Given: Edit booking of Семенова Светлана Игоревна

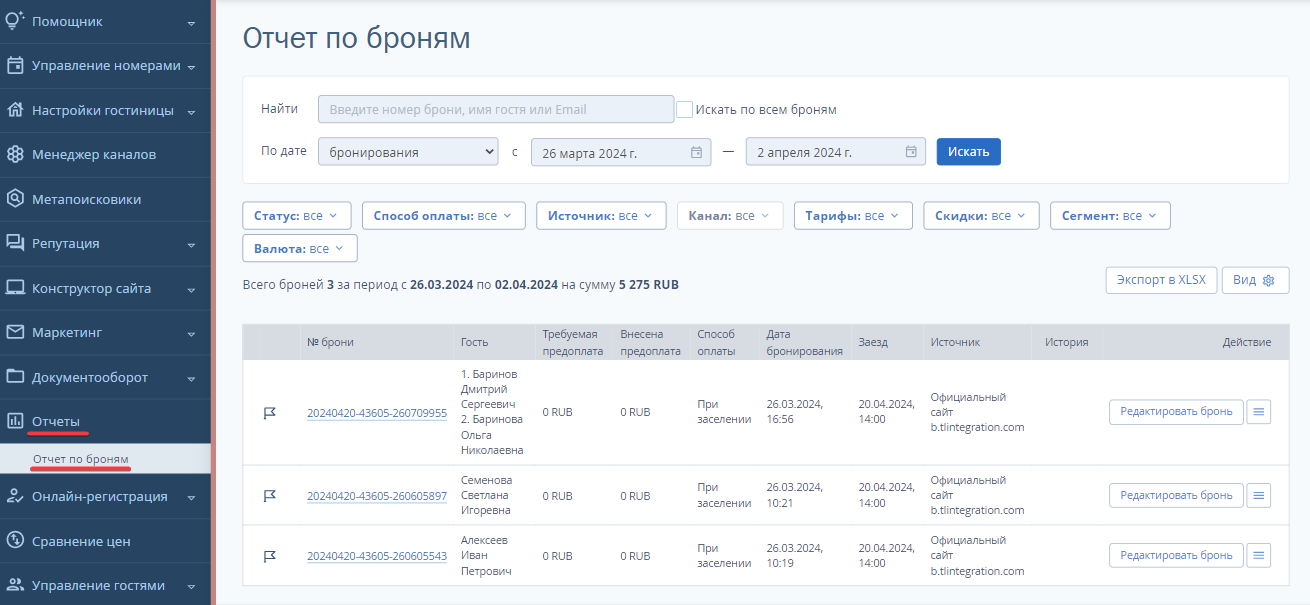Looking at the screenshot, I should [1176, 495].
